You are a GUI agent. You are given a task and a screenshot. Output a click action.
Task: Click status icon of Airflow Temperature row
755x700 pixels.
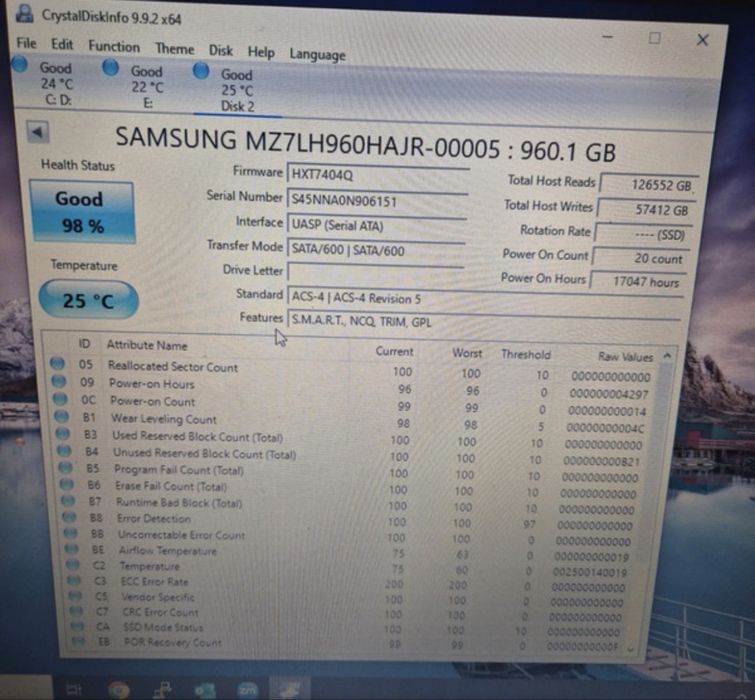coord(72,549)
